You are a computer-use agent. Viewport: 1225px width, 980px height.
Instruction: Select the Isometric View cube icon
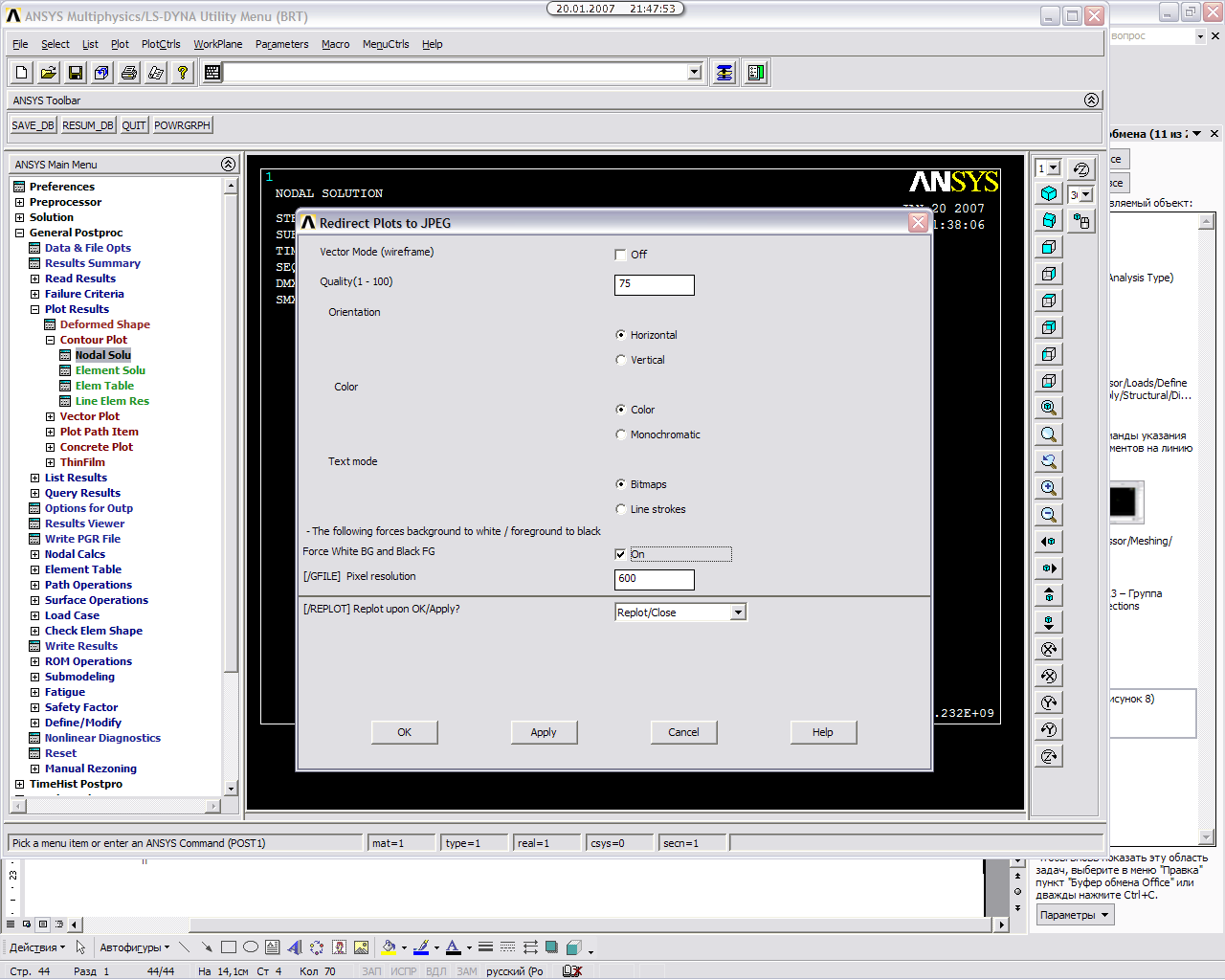pyautogui.click(x=1049, y=193)
